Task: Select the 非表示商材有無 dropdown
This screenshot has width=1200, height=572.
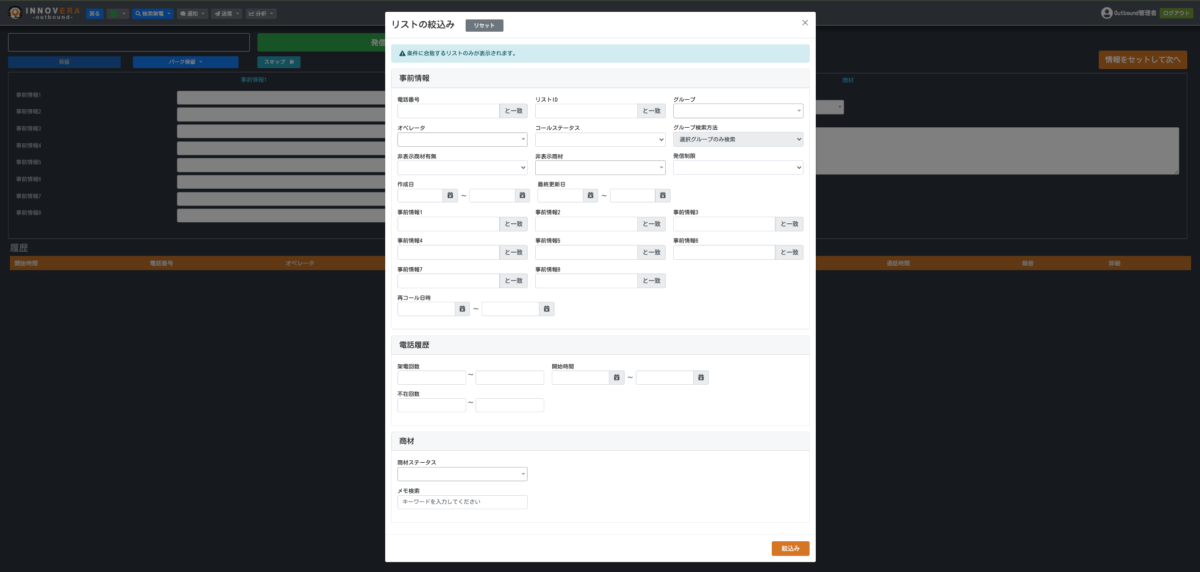Action: point(462,168)
